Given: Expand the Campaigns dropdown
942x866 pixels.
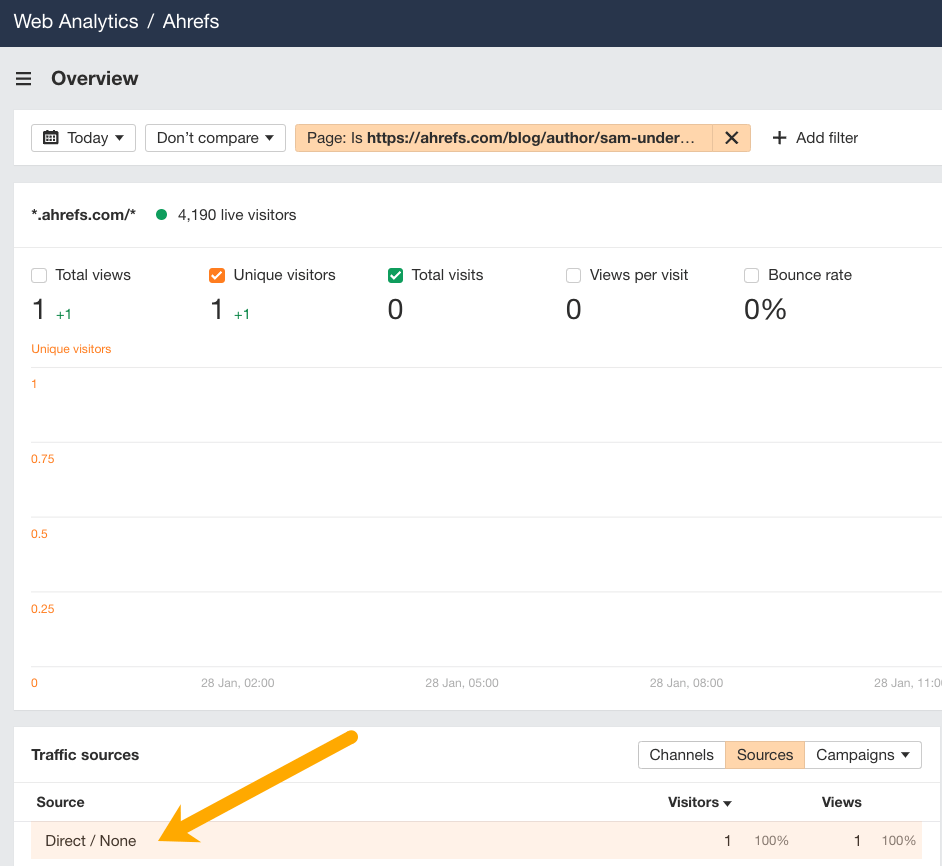Looking at the screenshot, I should point(862,755).
